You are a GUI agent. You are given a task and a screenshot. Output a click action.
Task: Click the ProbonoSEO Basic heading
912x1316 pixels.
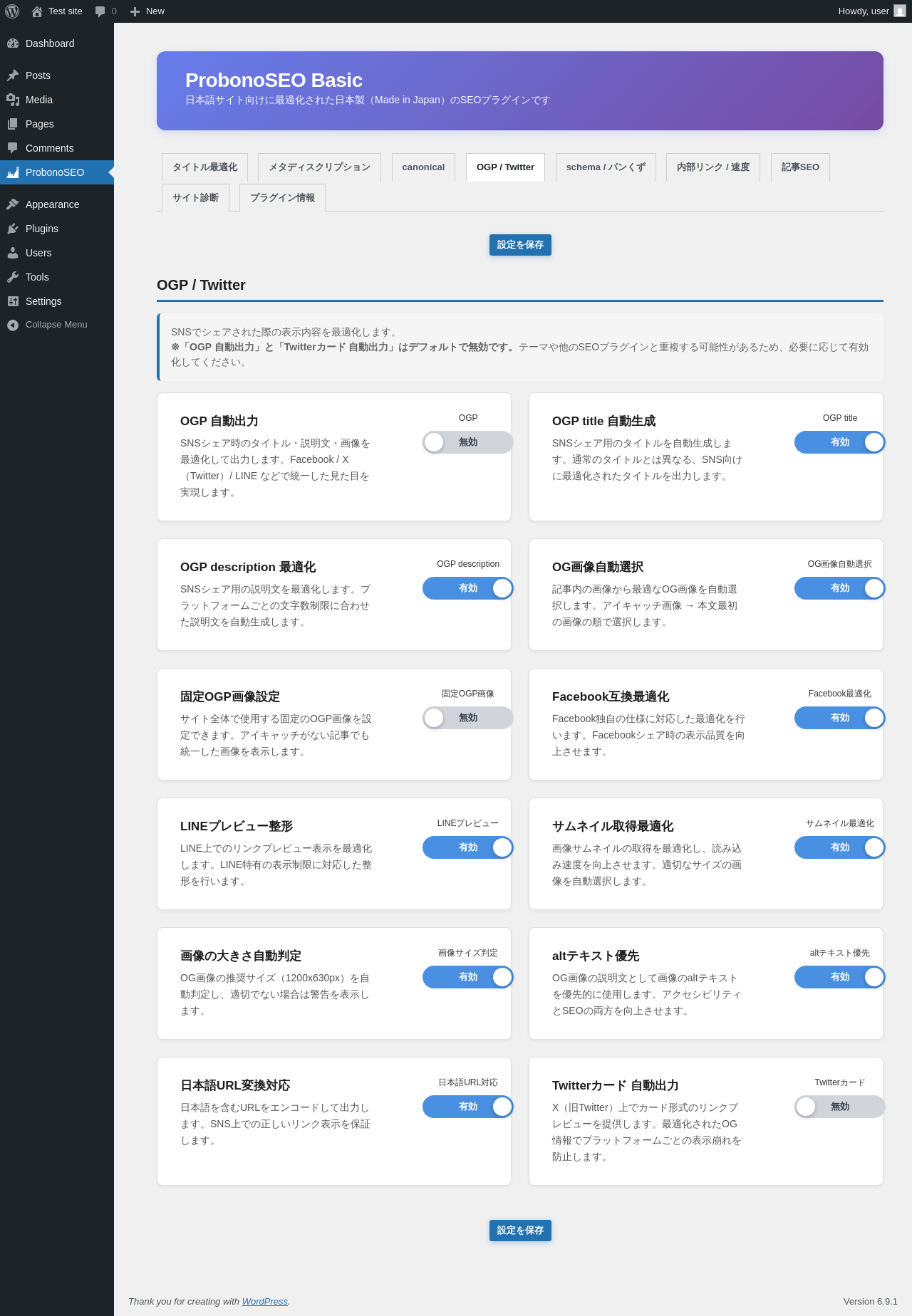[x=274, y=80]
